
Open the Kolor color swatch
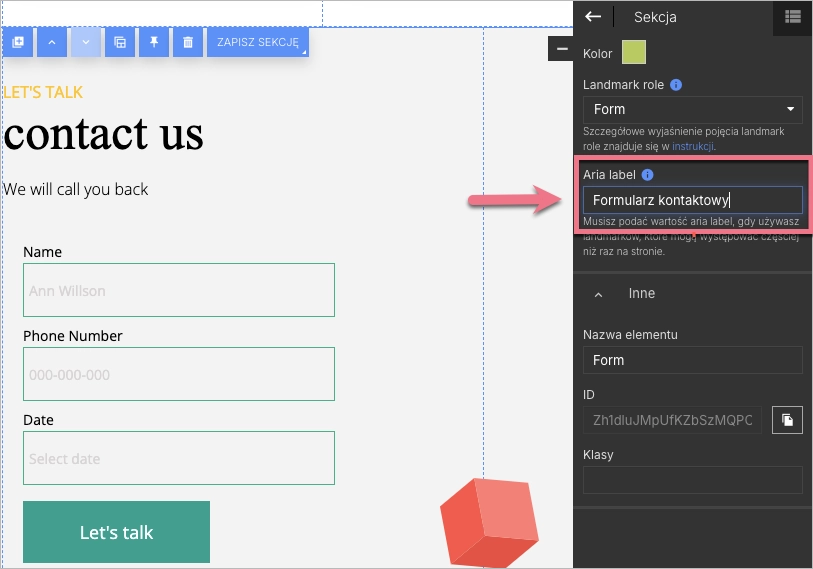coord(634,52)
